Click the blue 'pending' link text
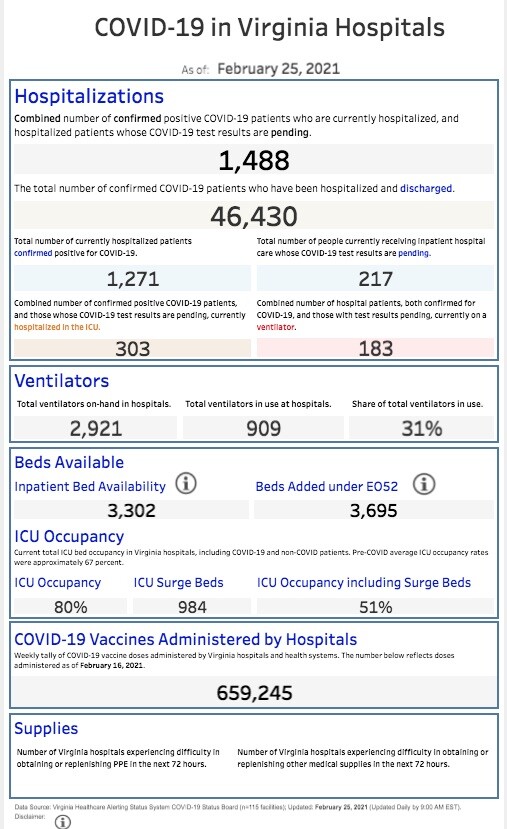 [x=413, y=253]
